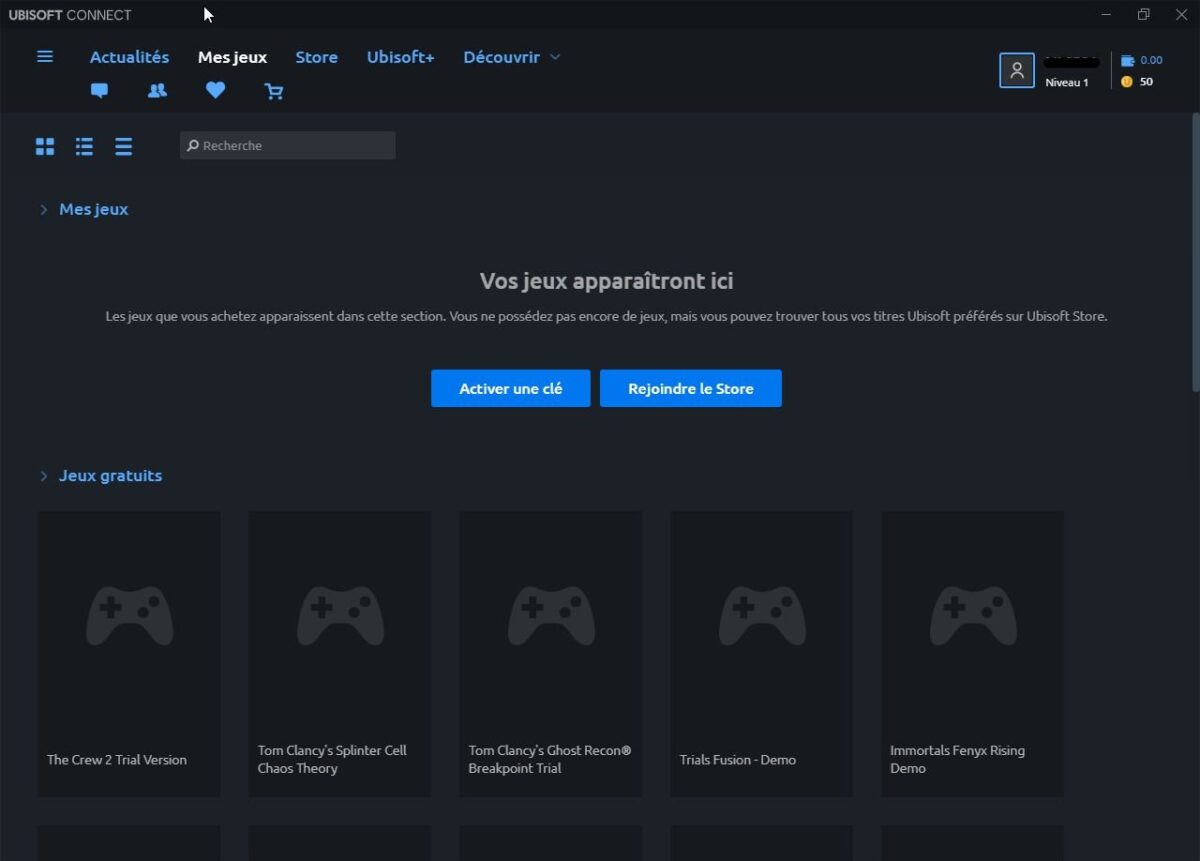Open Ghost Recon Breakpoint Trial tile
The height and width of the screenshot is (861, 1200).
coord(551,654)
